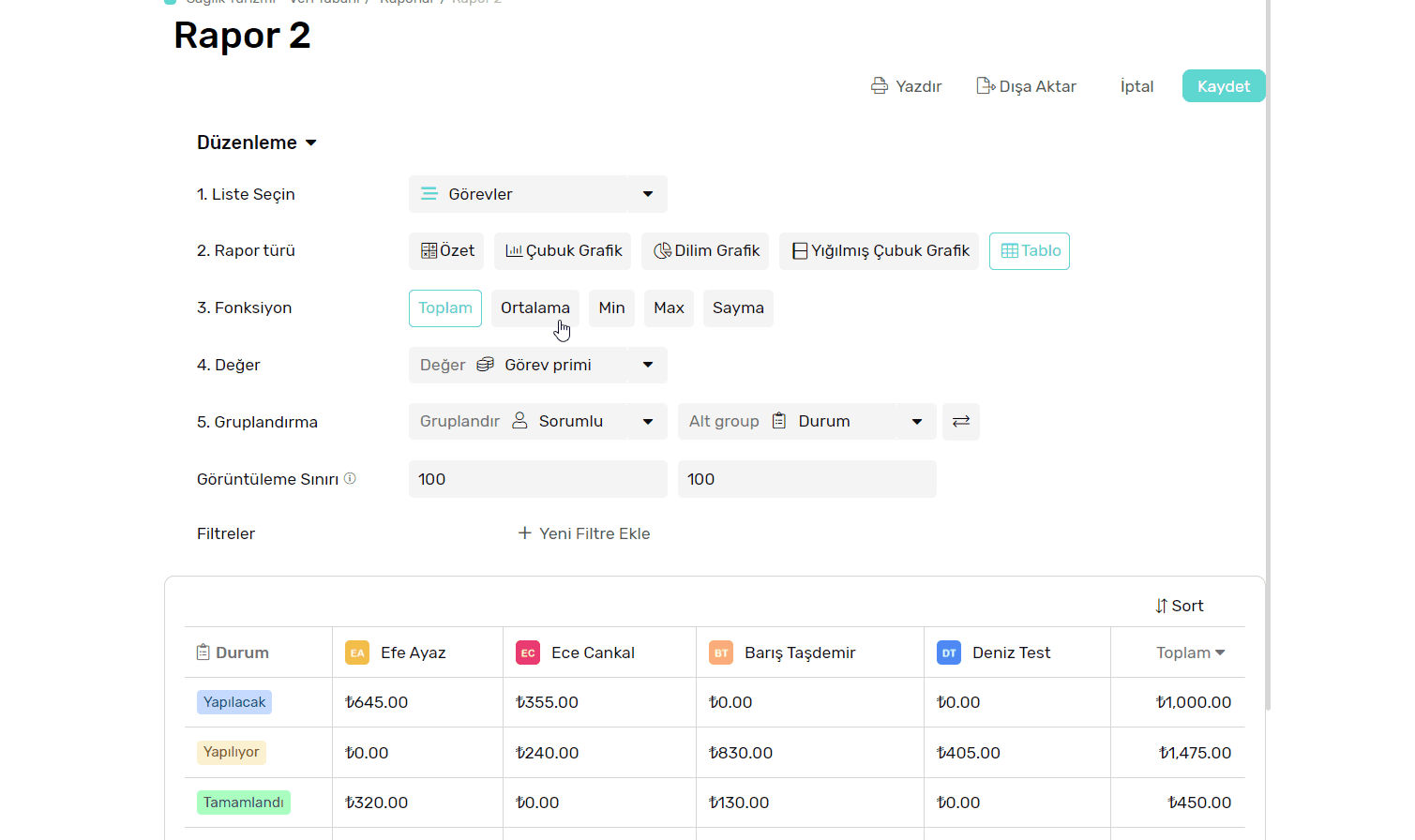The image size is (1415, 840).
Task: Click the Dışa Aktar button label
Action: (1038, 86)
